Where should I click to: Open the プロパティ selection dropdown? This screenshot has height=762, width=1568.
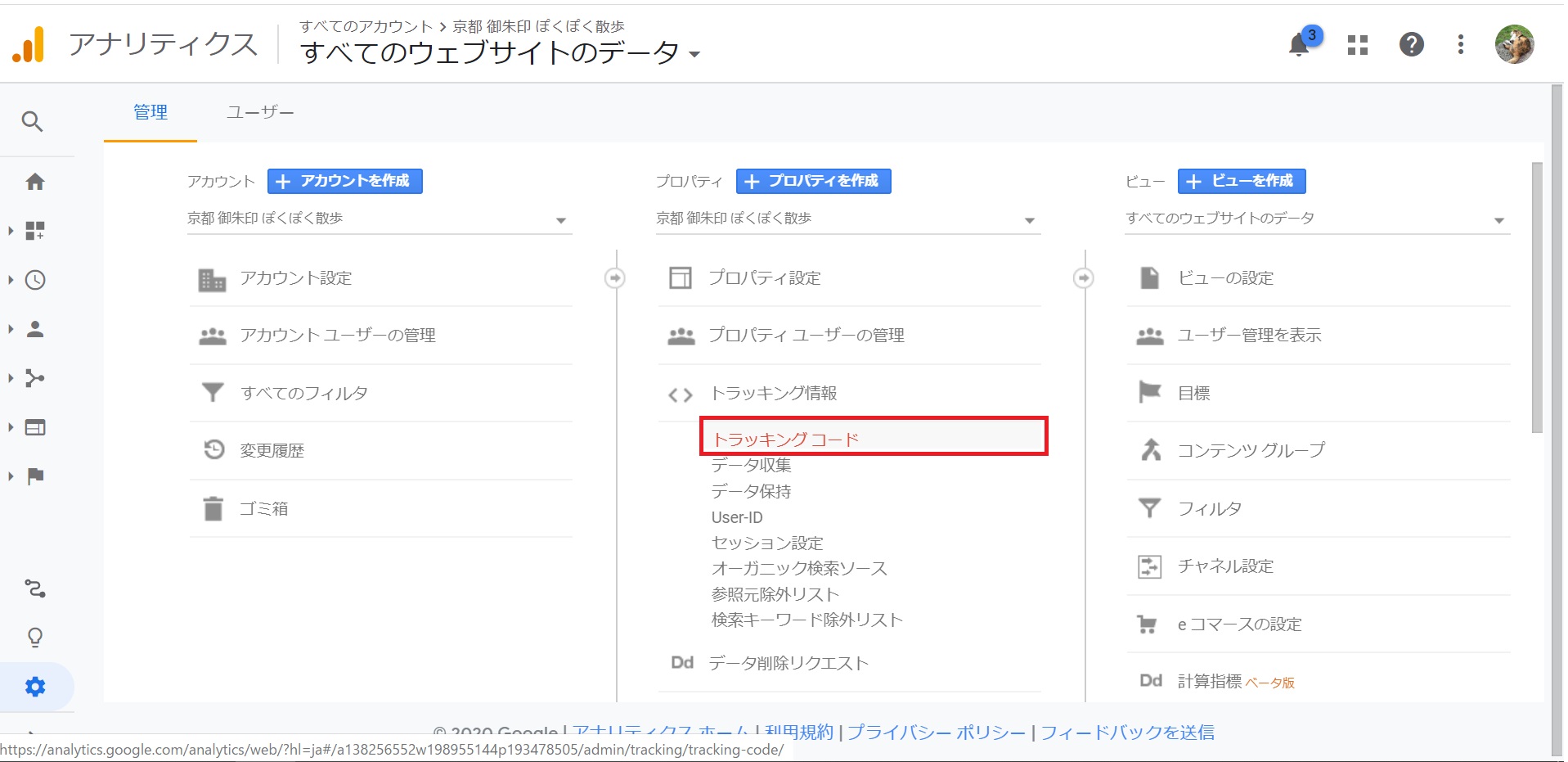pyautogui.click(x=848, y=219)
